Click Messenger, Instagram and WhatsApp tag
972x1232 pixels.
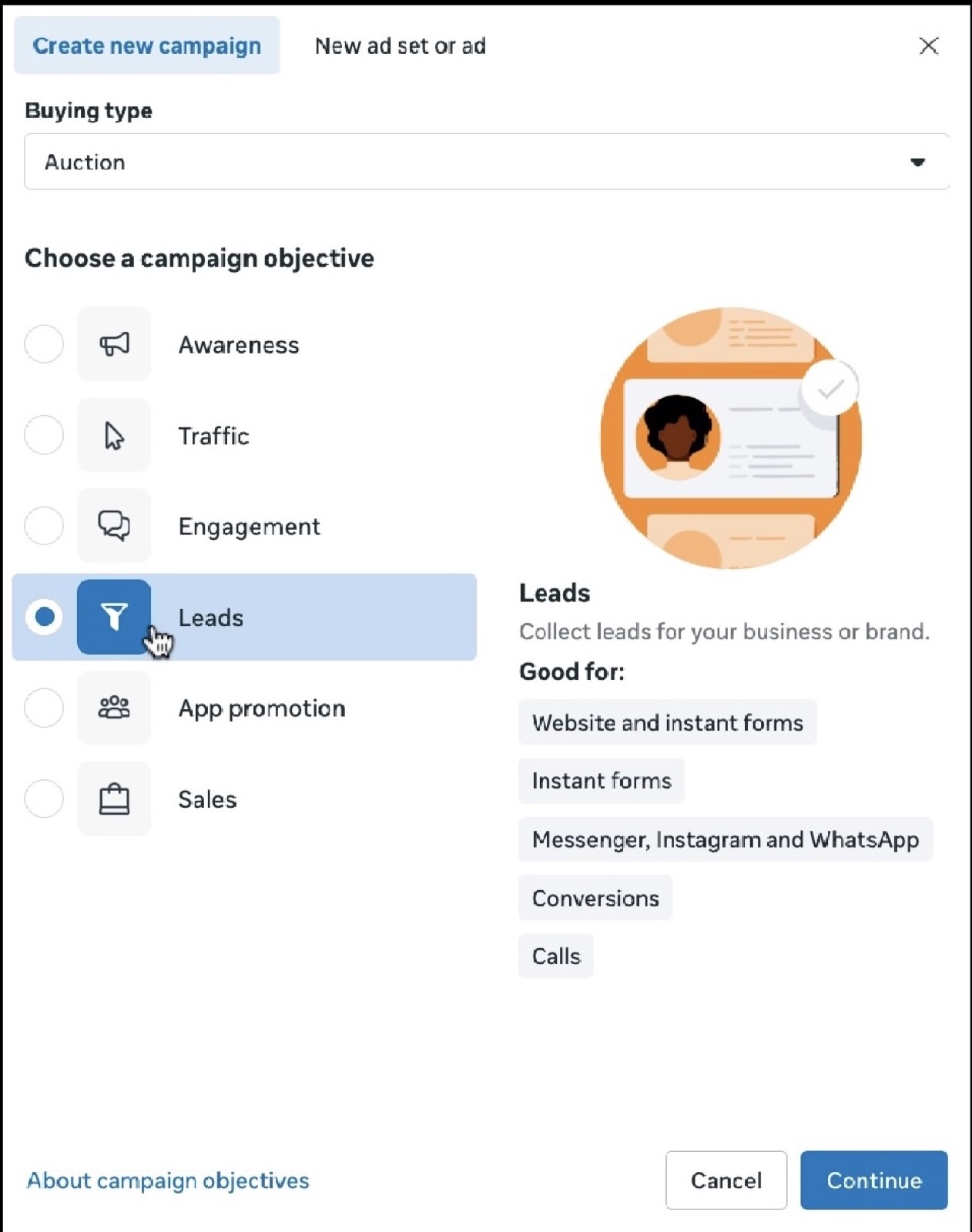pos(726,839)
